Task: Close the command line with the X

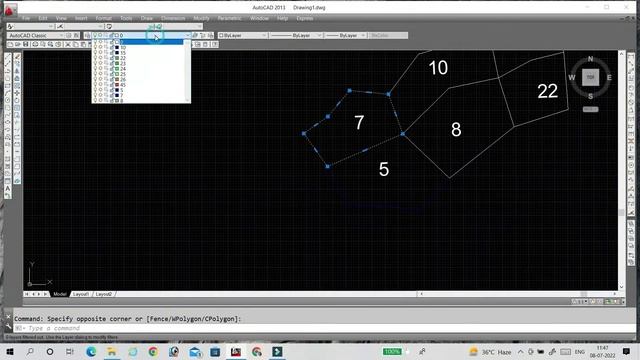Action: (8, 317)
